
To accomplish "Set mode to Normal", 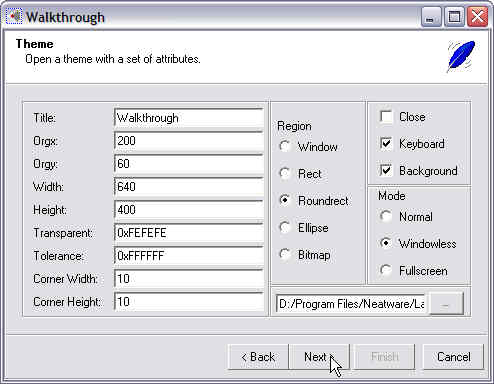I will click(386, 217).
